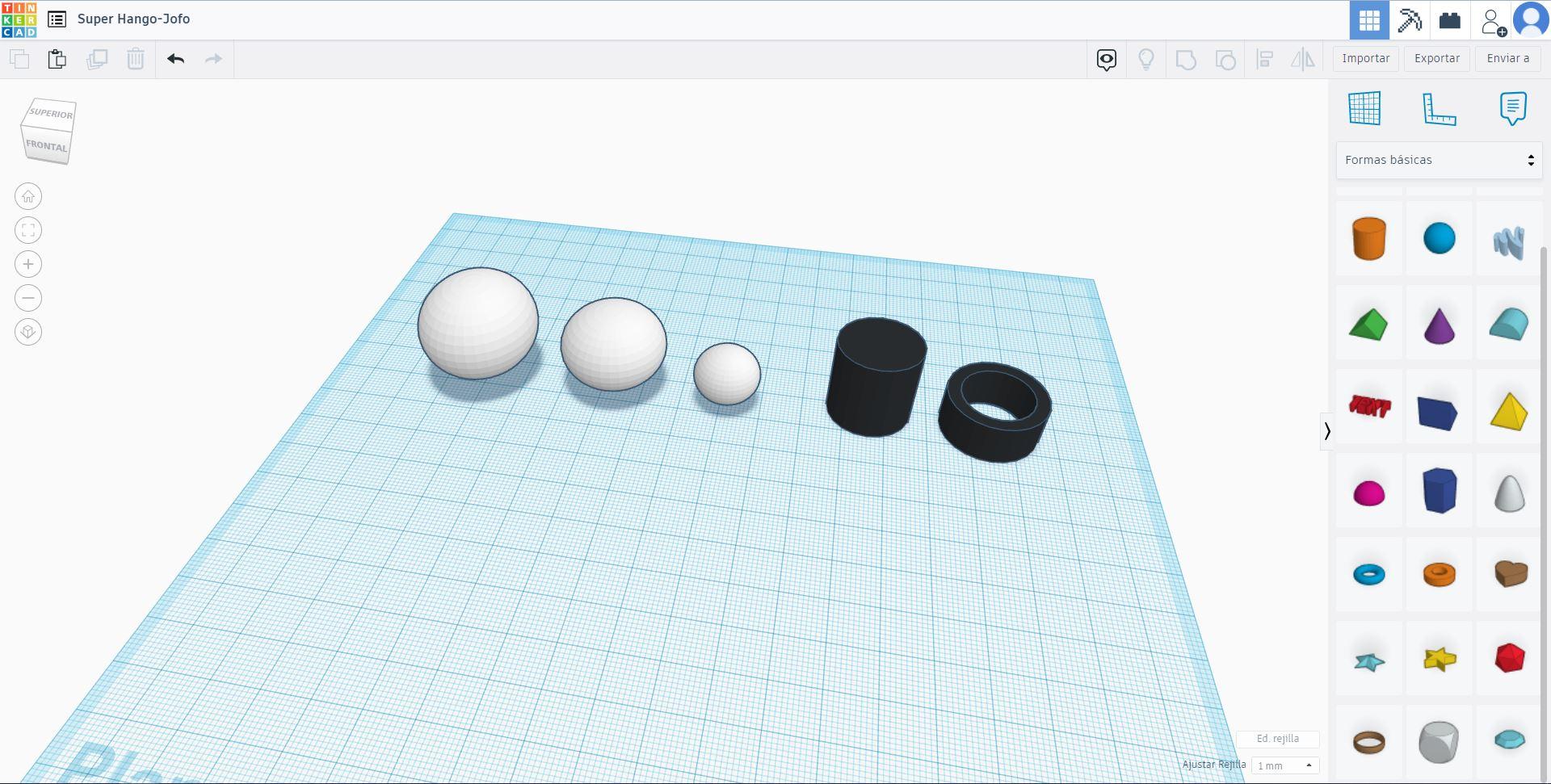This screenshot has height=784, width=1551.
Task: Select the orange cylinder shape
Action: point(1368,239)
